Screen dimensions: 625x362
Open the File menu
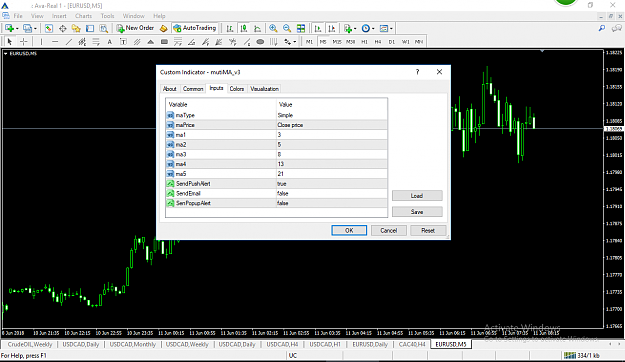18,16
